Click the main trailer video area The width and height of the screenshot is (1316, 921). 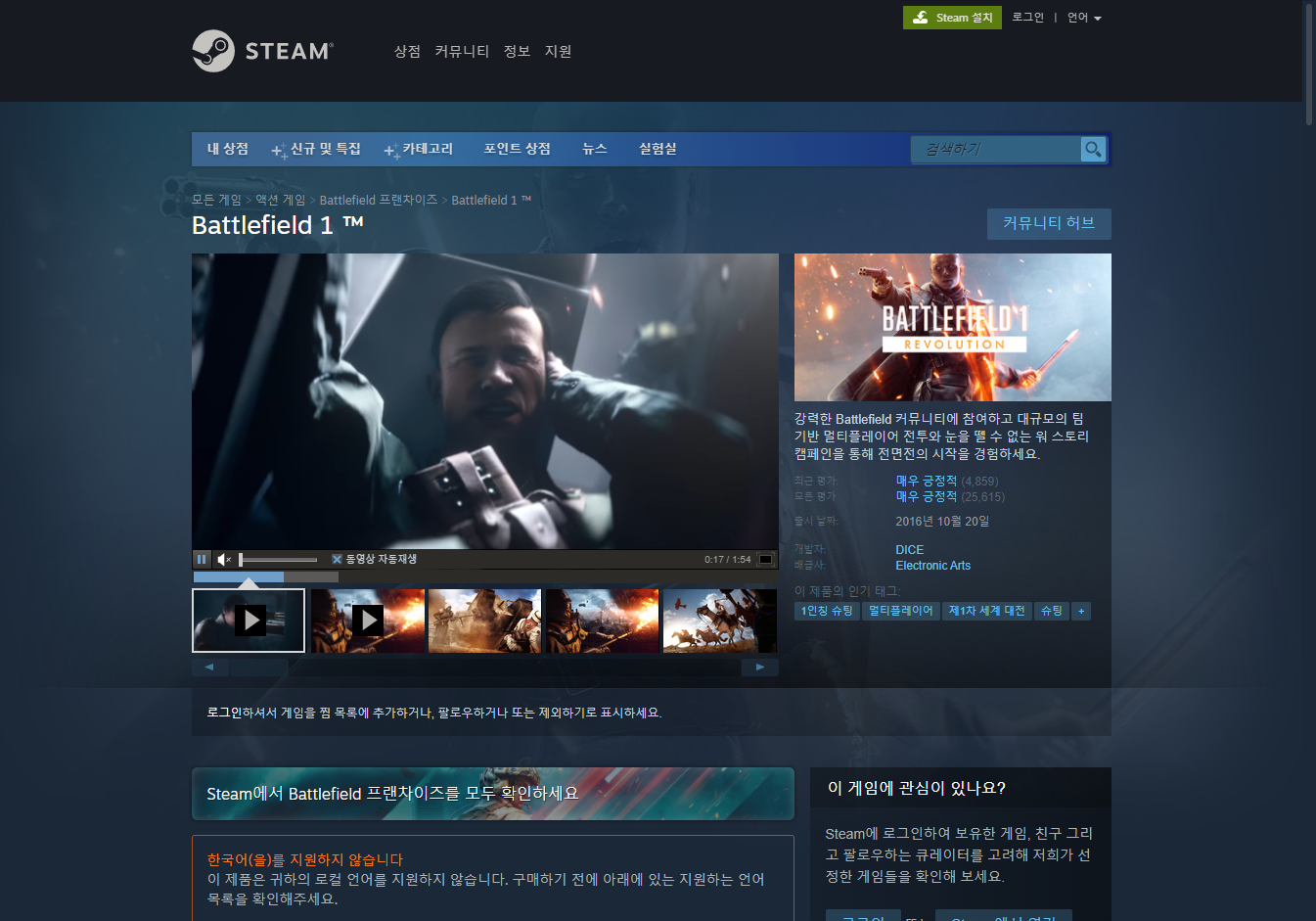tap(485, 401)
